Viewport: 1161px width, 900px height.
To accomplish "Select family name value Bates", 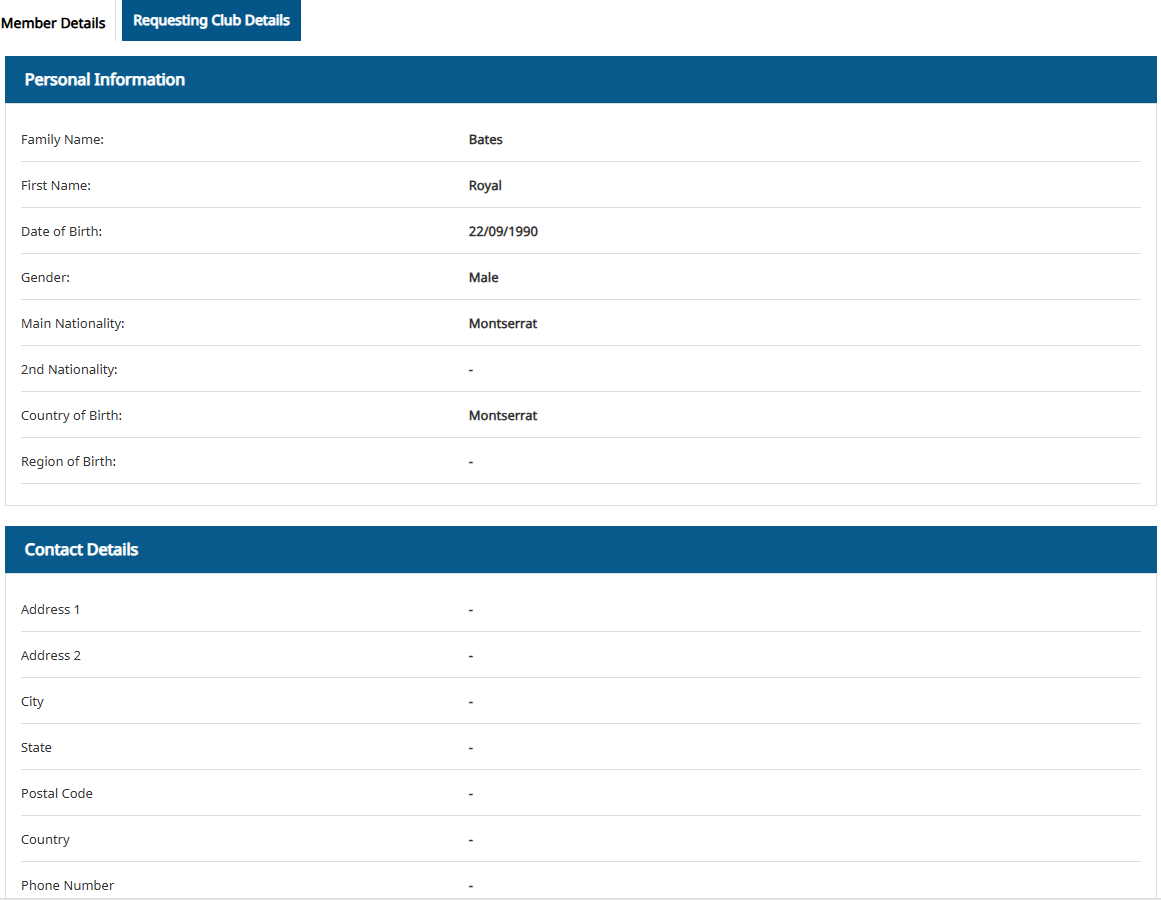I will 486,140.
